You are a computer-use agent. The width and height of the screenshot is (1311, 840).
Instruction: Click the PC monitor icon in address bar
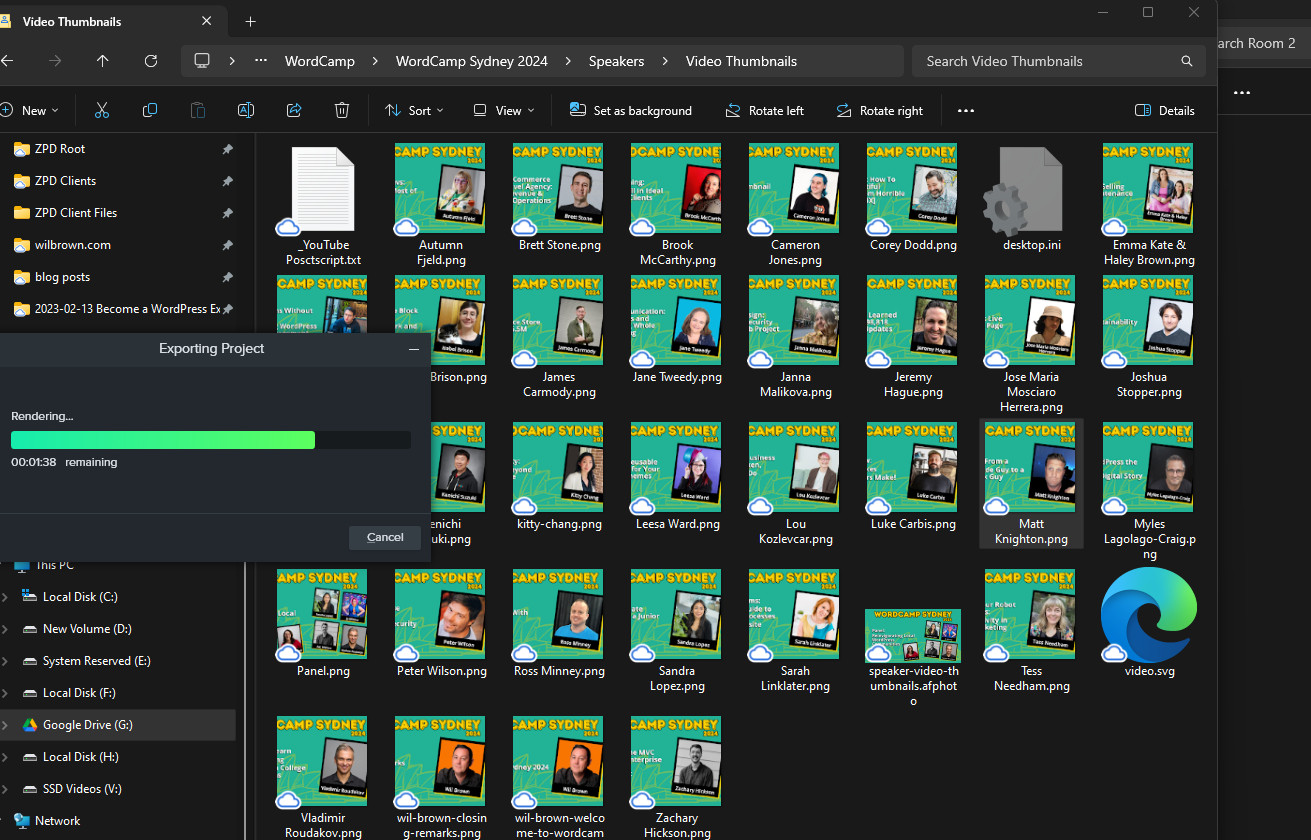tap(202, 61)
